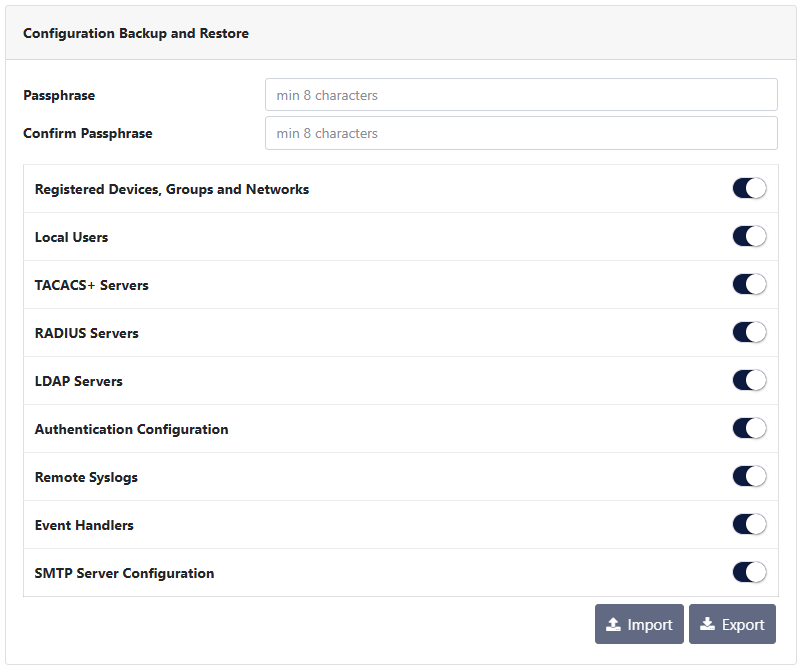Viewport: 802px width, 670px height.
Task: Click the download icon on the Export button
Action: (x=707, y=625)
